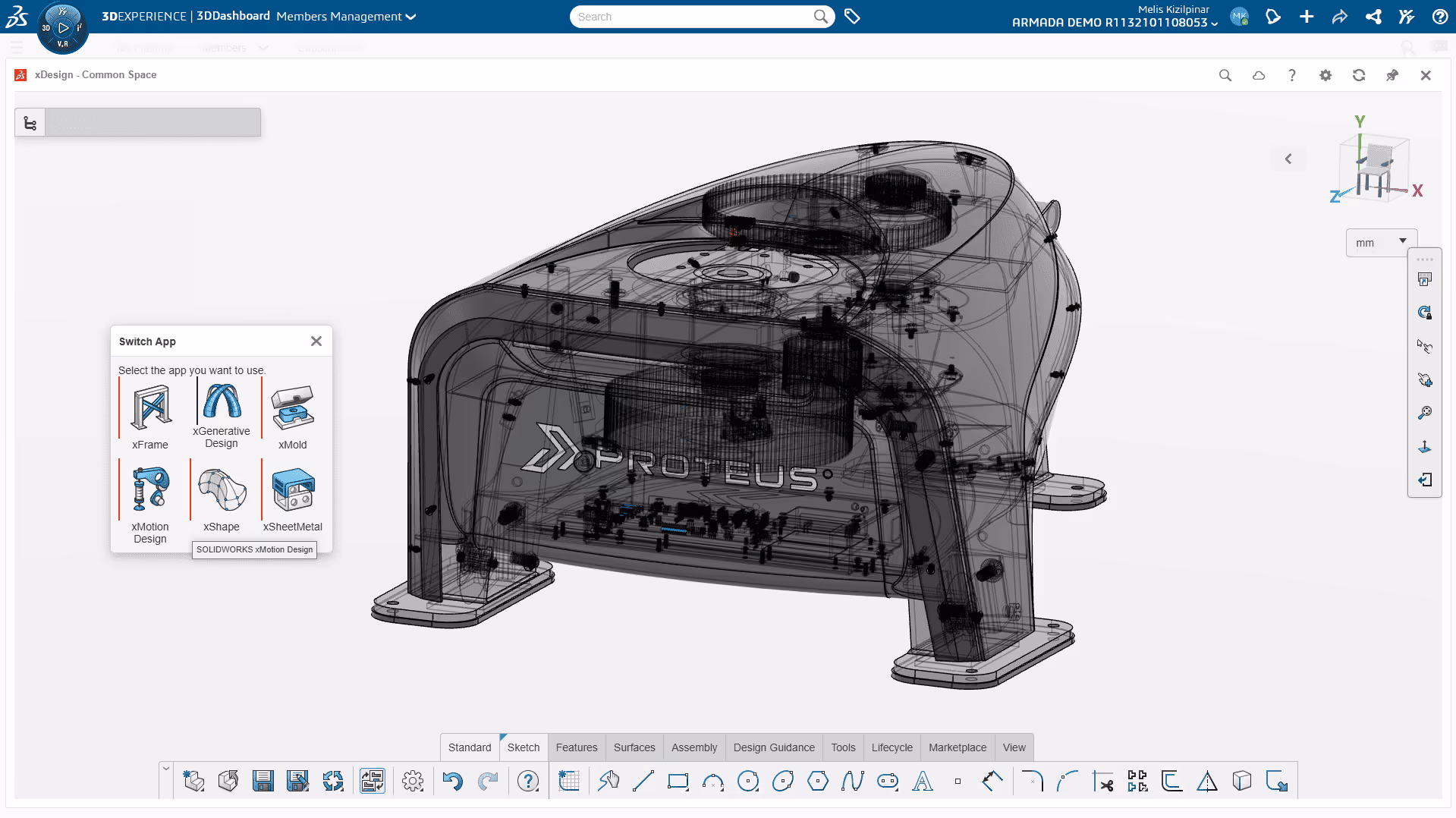Collapse the bottom action bar chevron
The height and width of the screenshot is (818, 1456).
(x=166, y=769)
